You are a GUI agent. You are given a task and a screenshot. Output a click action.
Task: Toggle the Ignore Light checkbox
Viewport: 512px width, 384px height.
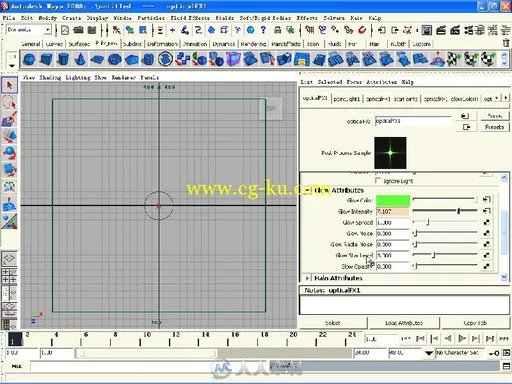click(378, 180)
